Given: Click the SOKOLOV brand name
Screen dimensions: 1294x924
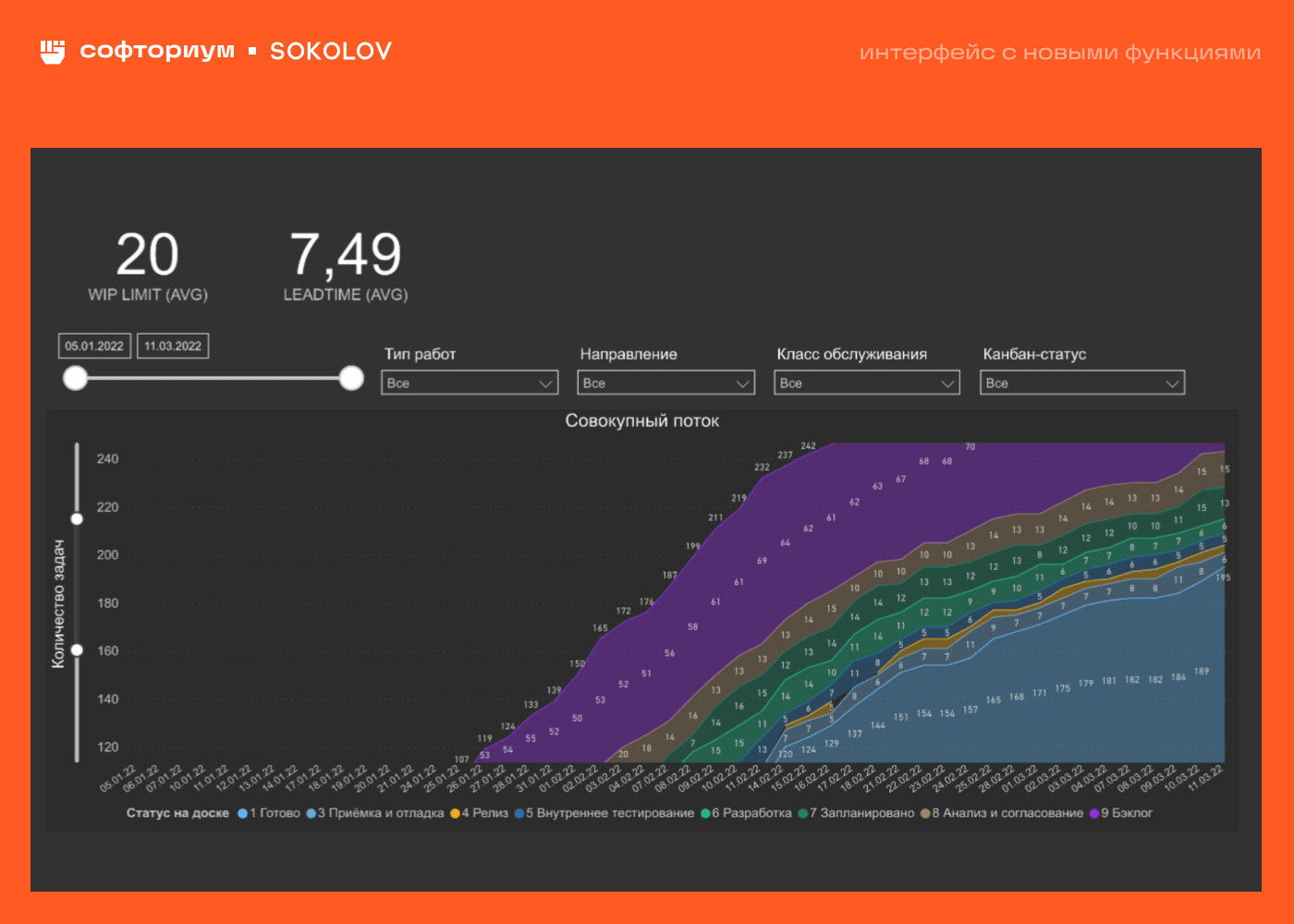Looking at the screenshot, I should [x=331, y=52].
